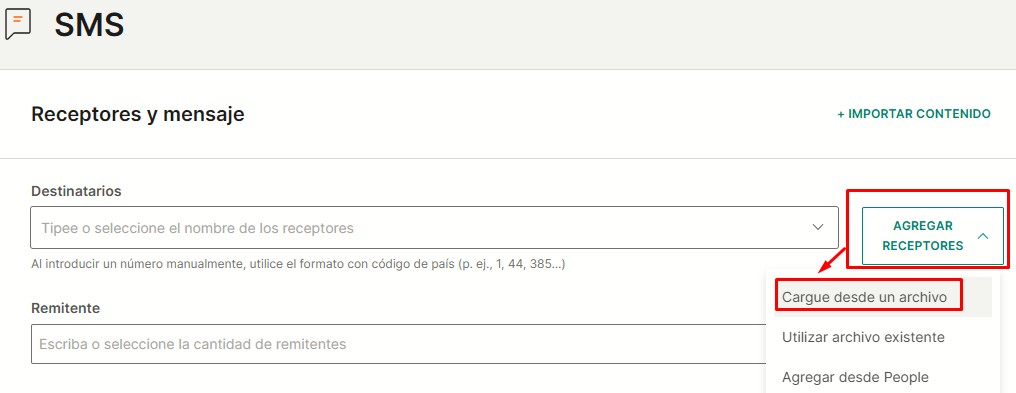Collapse the Agregar Receptores chevron arrow

click(x=983, y=236)
